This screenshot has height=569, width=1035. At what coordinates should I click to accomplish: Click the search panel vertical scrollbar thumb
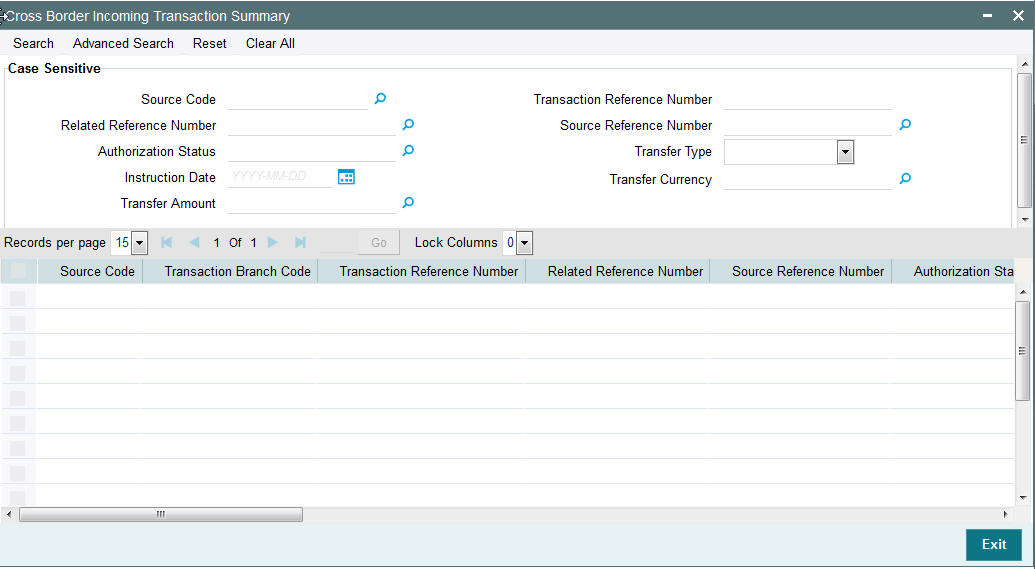(1024, 140)
